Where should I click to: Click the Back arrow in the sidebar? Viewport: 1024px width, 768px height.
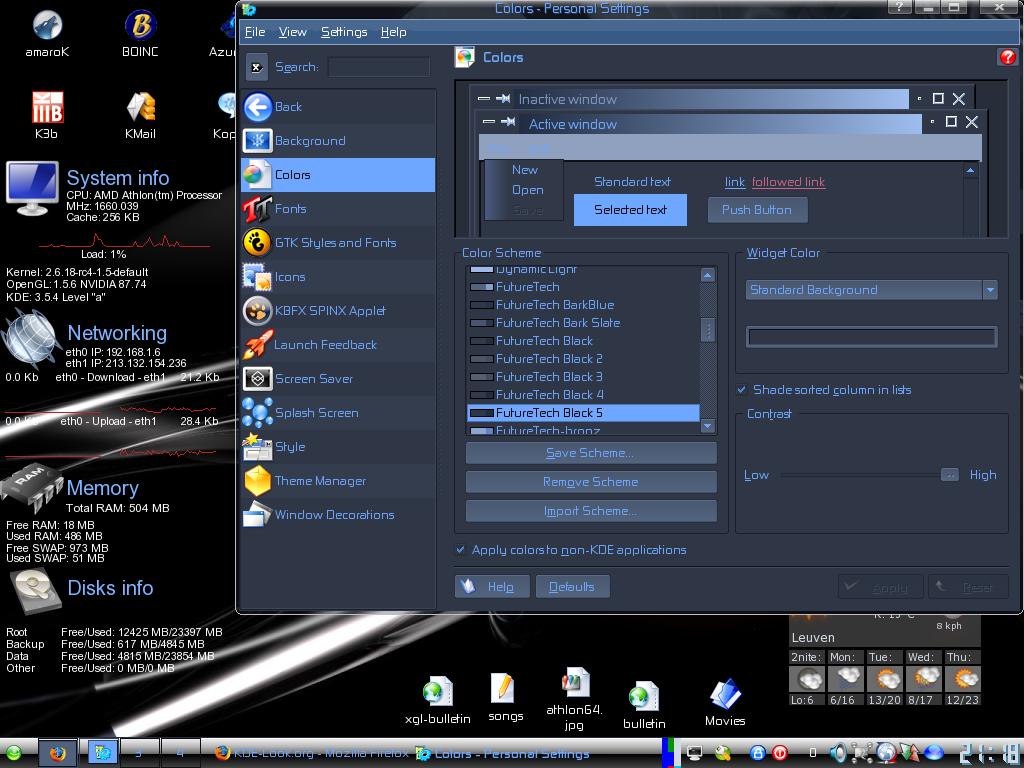[338, 106]
